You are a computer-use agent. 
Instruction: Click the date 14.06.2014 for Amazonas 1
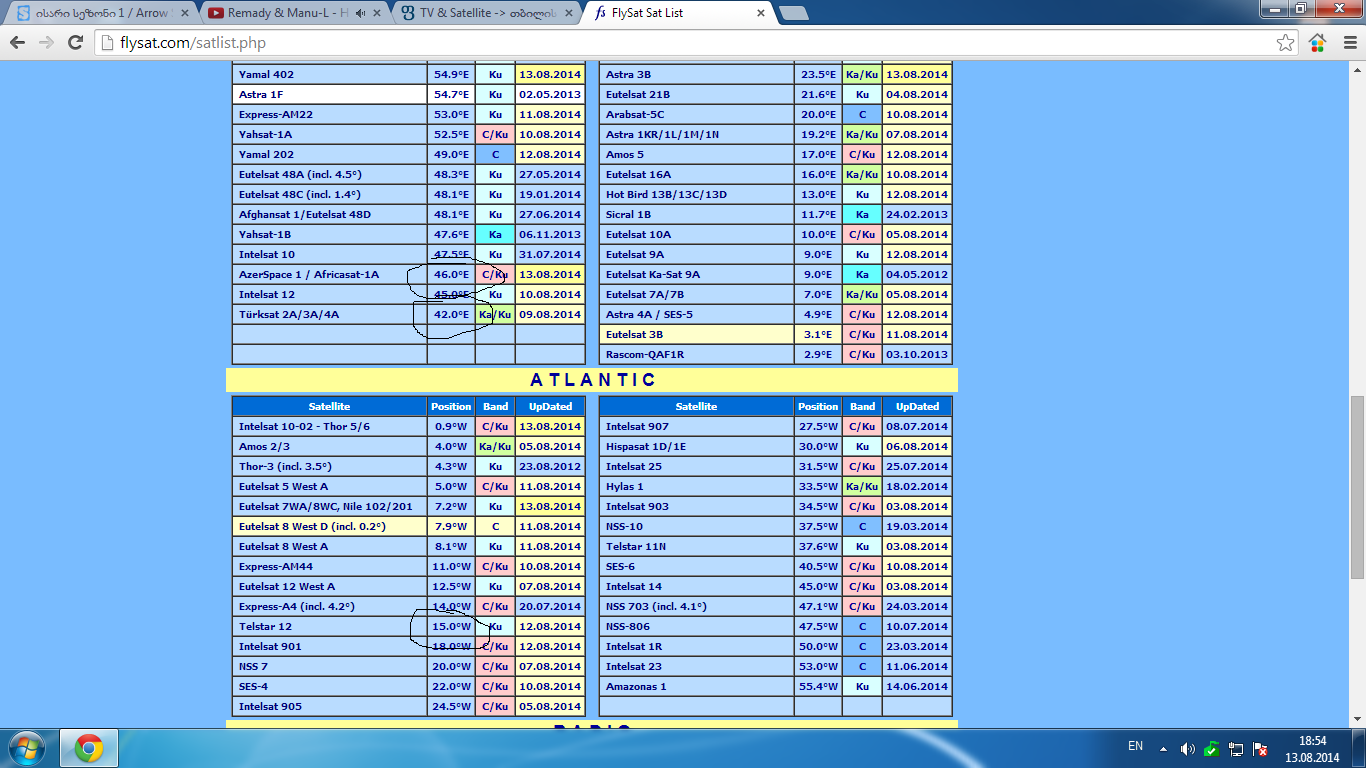tap(917, 686)
